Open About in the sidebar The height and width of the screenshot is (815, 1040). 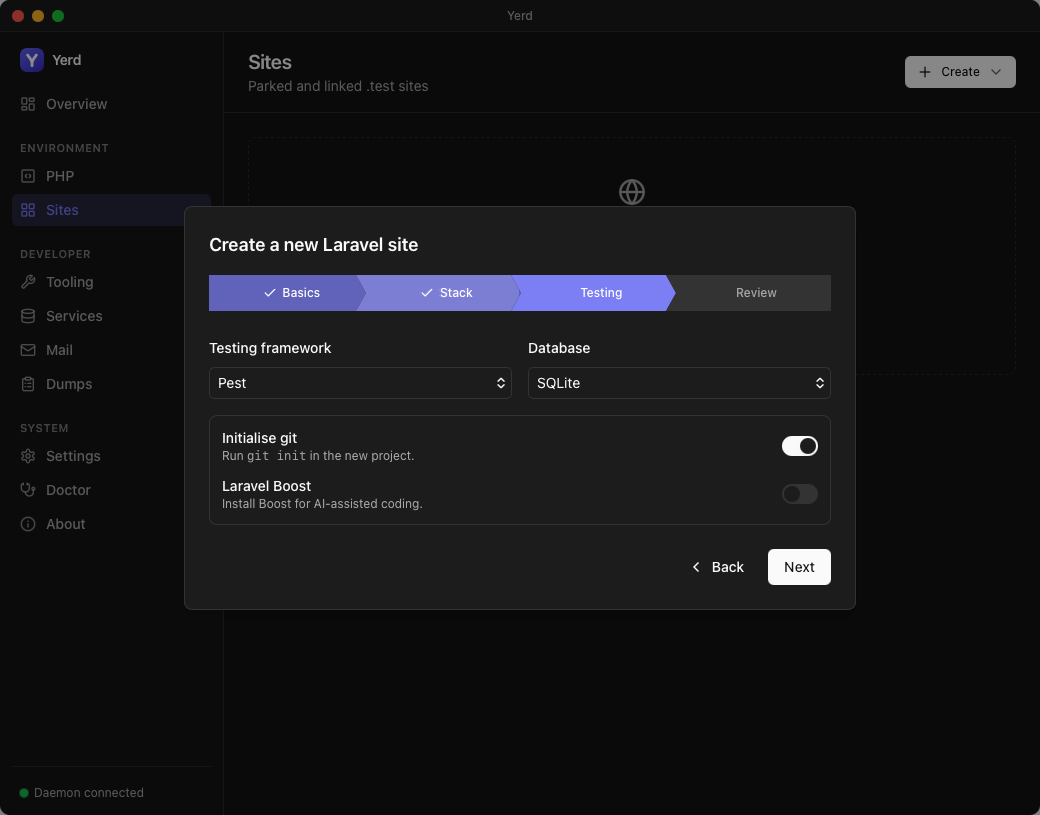tap(111, 524)
